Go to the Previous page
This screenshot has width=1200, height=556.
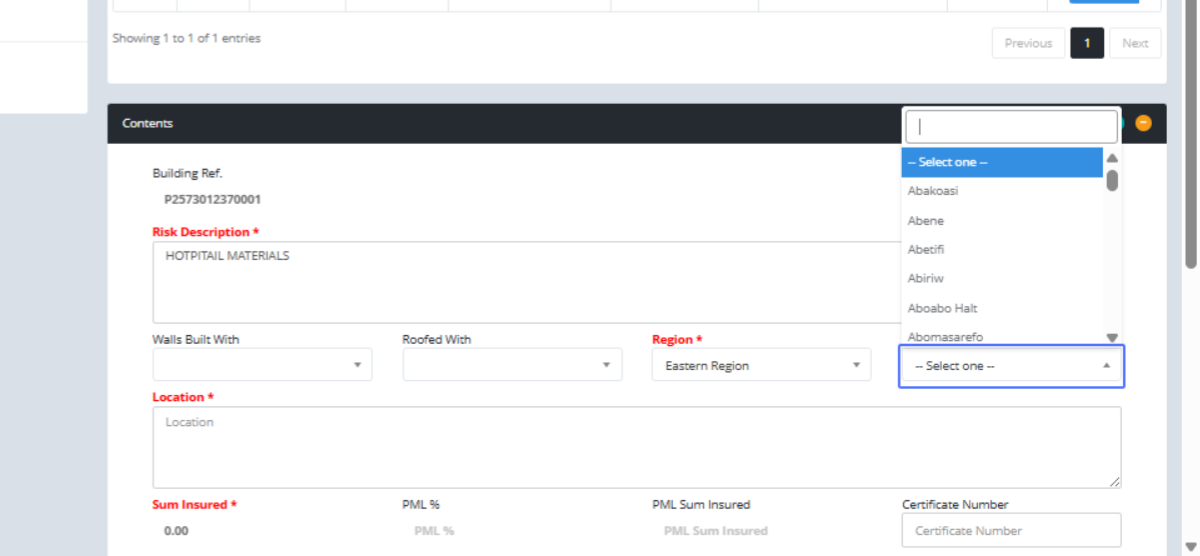coord(1028,43)
